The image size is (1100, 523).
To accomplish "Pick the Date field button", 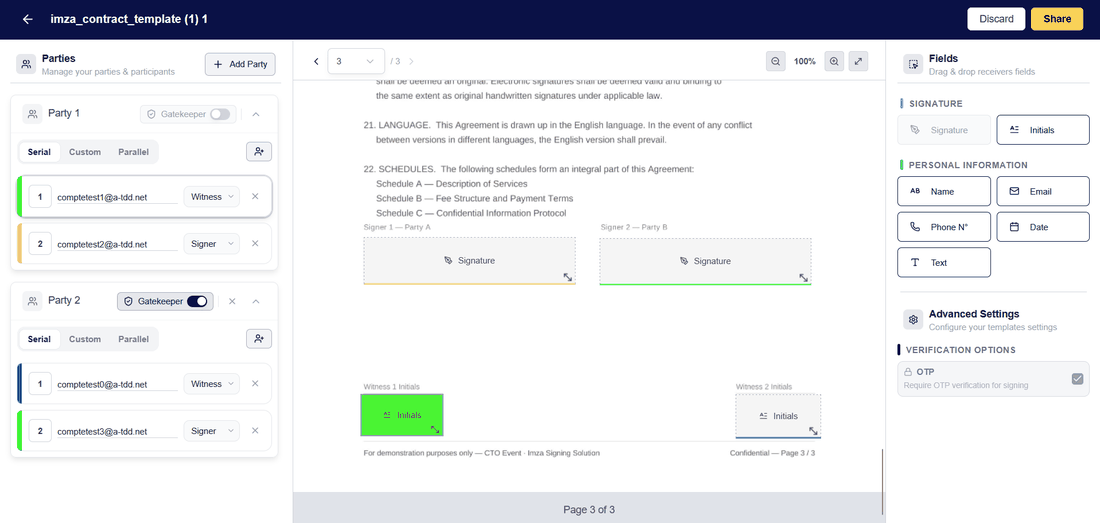I will (1042, 226).
